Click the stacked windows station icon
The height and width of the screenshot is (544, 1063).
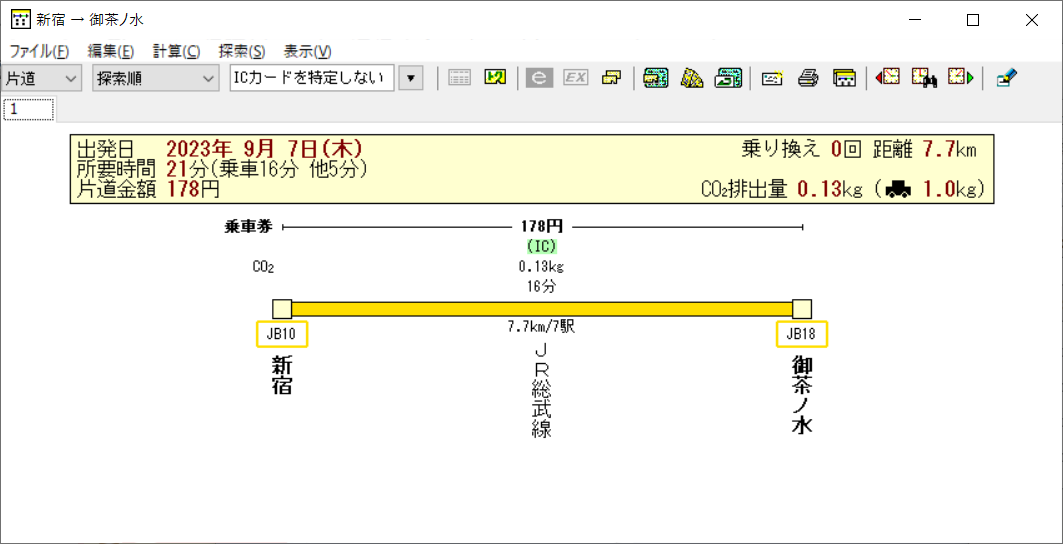point(844,78)
